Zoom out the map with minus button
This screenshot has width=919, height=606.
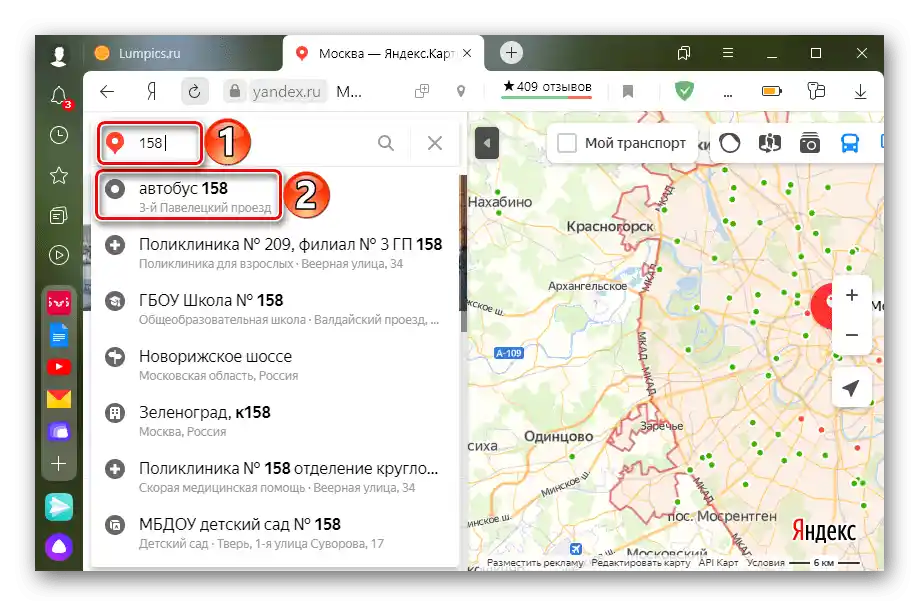(x=852, y=335)
